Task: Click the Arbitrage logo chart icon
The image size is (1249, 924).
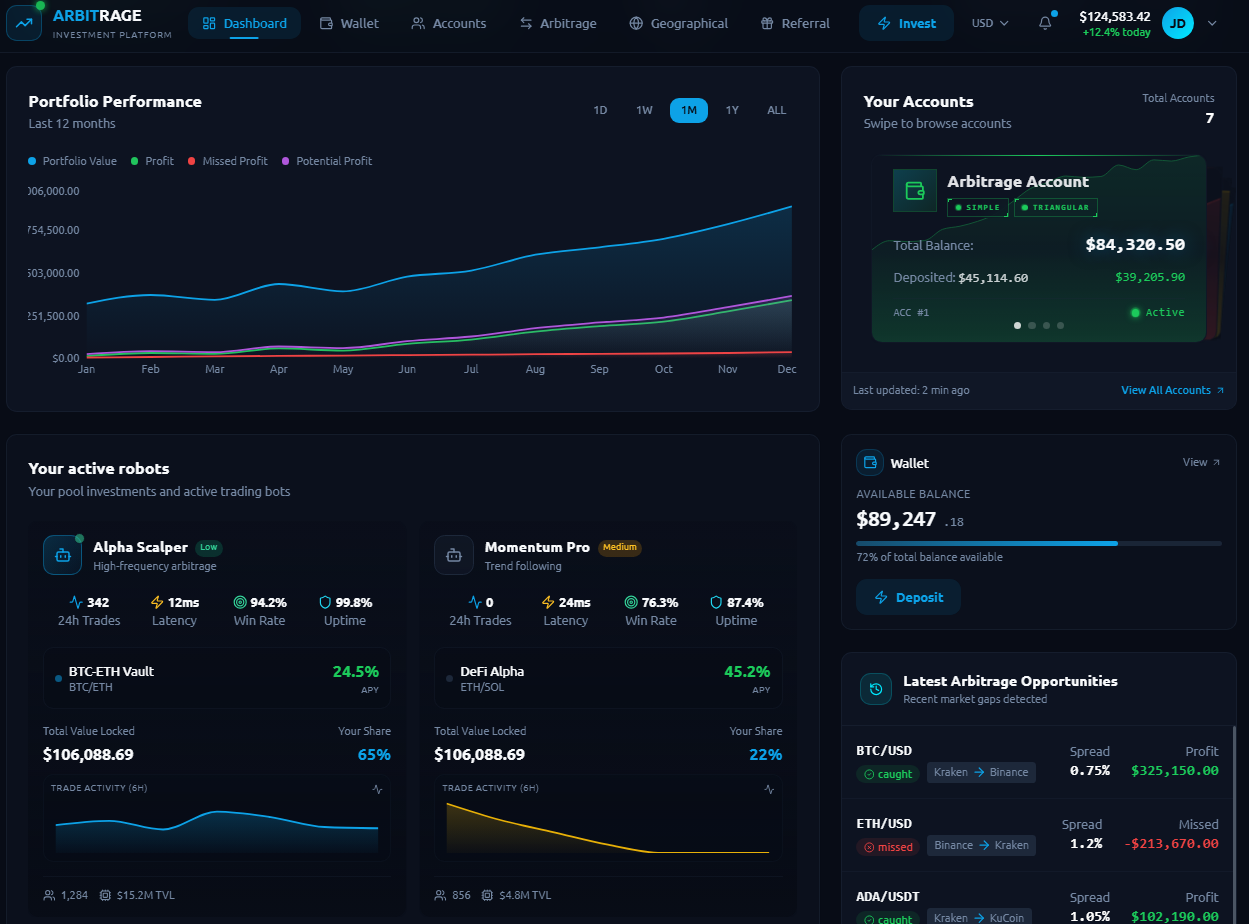Action: pos(24,22)
